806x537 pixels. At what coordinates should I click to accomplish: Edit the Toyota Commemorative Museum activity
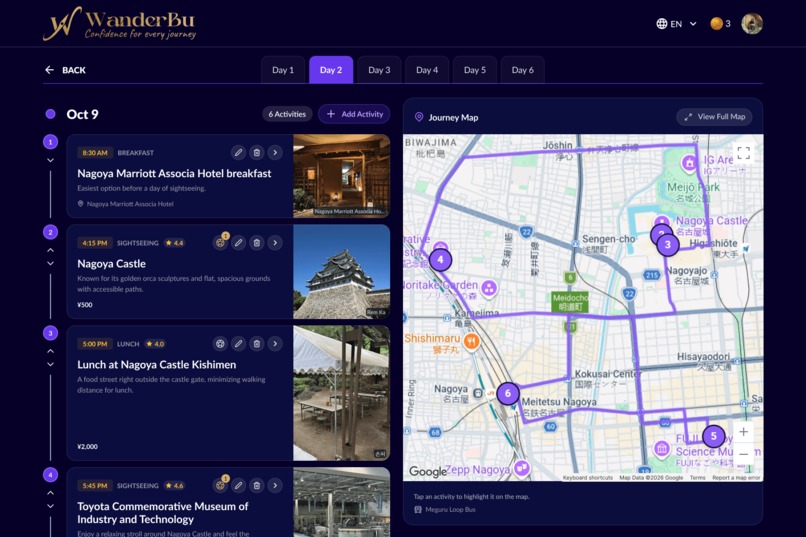238,485
